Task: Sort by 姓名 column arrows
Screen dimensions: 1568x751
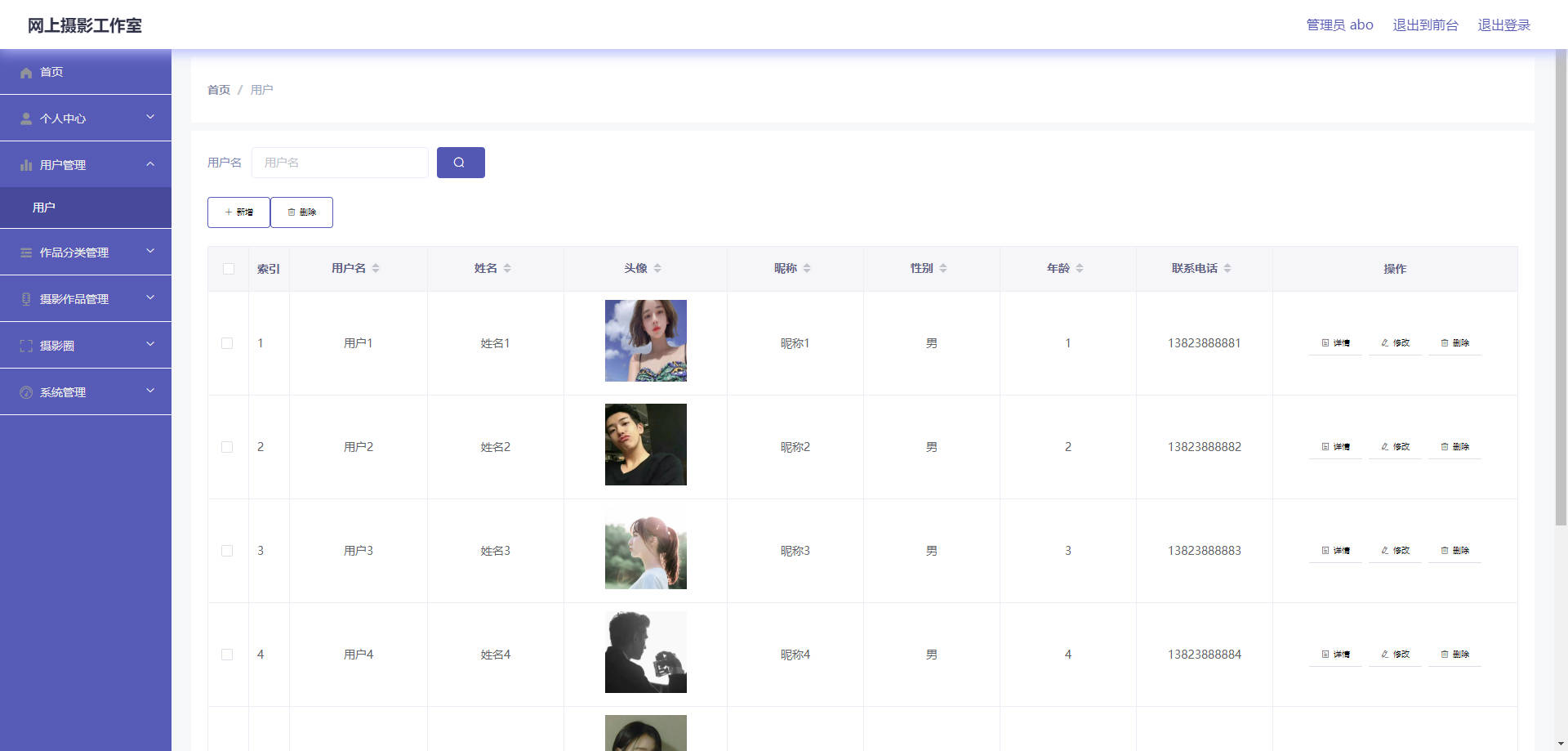Action: (x=507, y=268)
